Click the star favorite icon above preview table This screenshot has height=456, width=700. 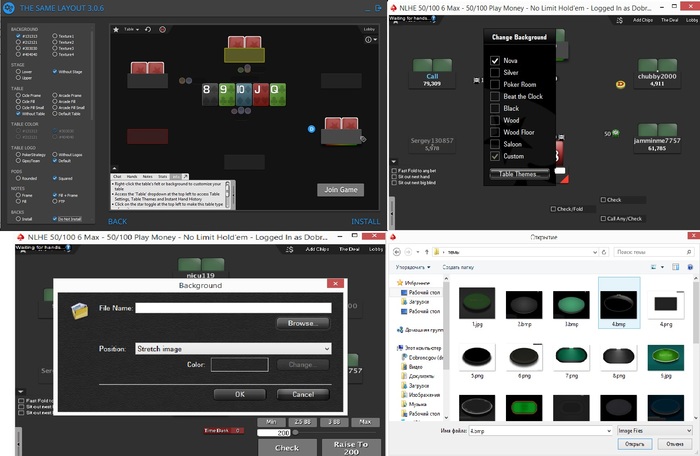pyautogui.click(x=116, y=29)
